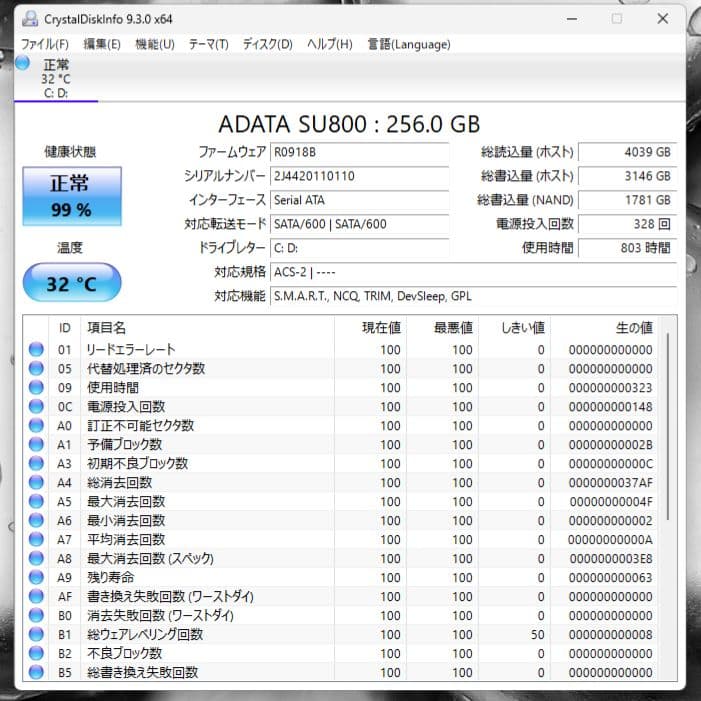
Task: Click status orb for row B5 総書き換え失敗回数
Action: [36, 672]
